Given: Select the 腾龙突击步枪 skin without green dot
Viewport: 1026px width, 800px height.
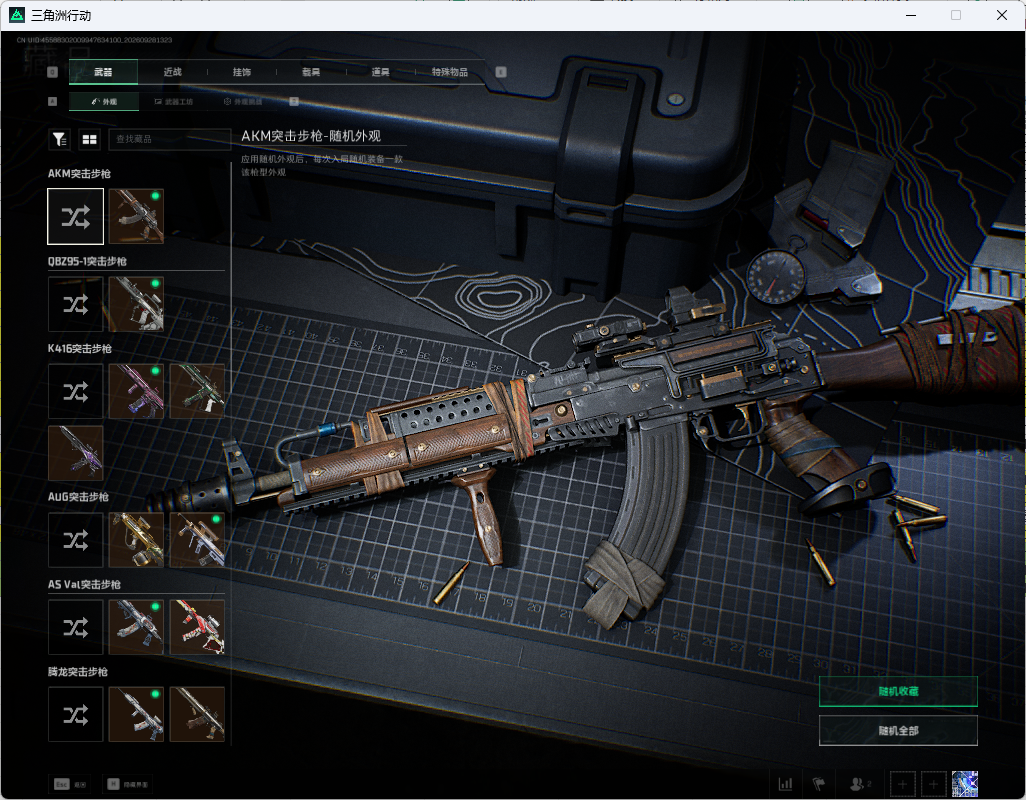Looking at the screenshot, I should coord(197,714).
